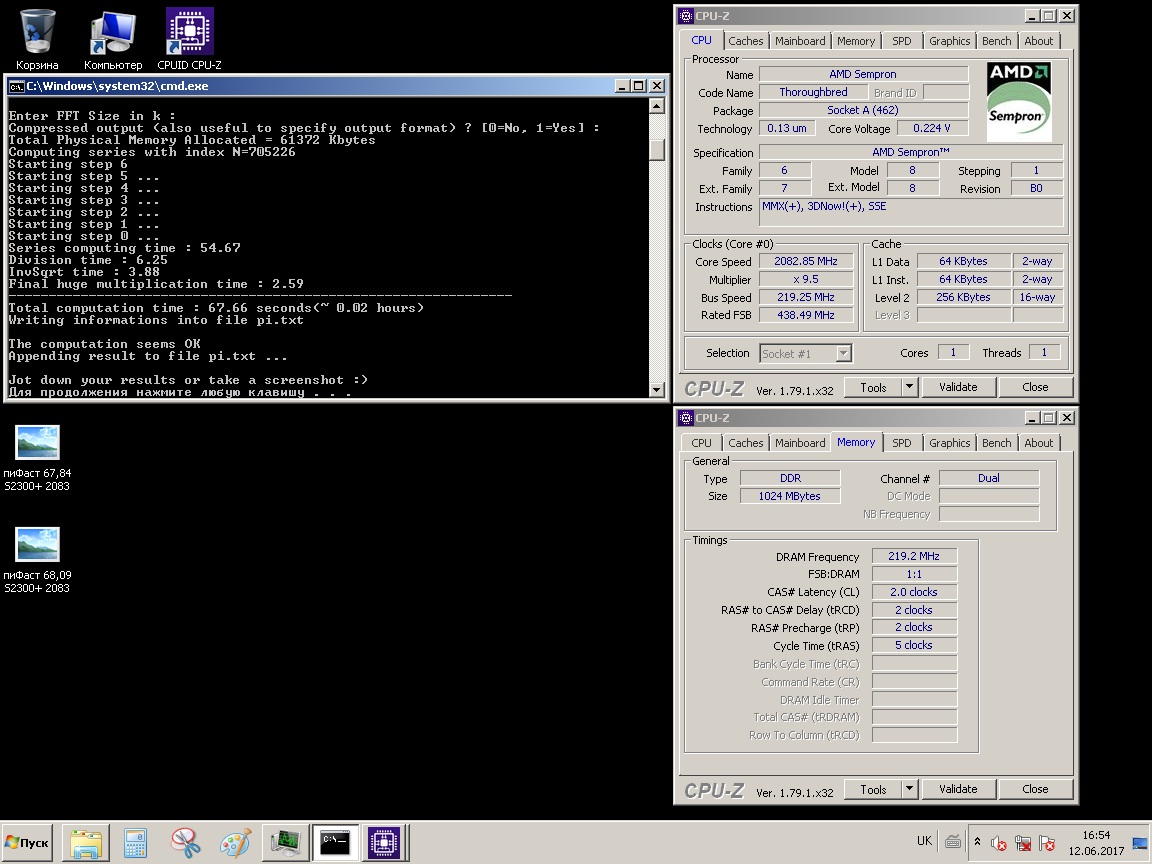The height and width of the screenshot is (864, 1152).
Task: Click the CAS# Latency value 2.0 clocks
Action: [914, 592]
